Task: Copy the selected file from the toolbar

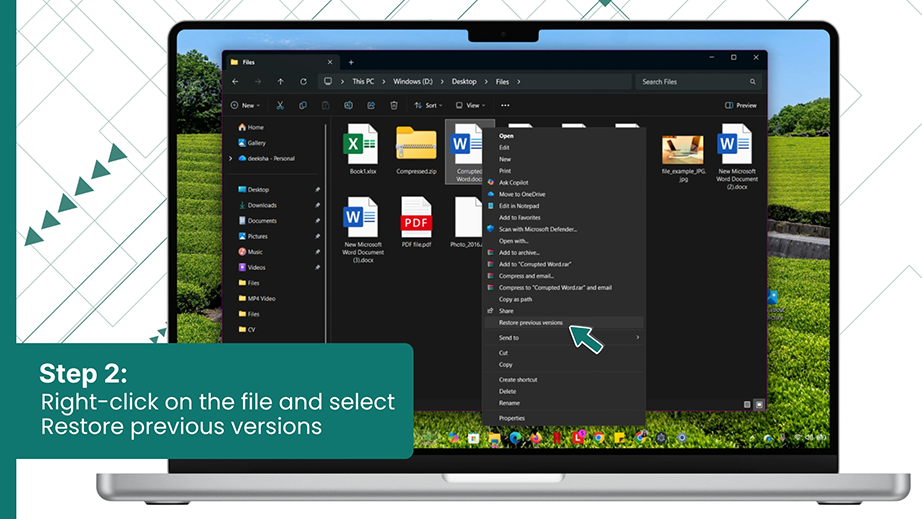Action: point(303,105)
